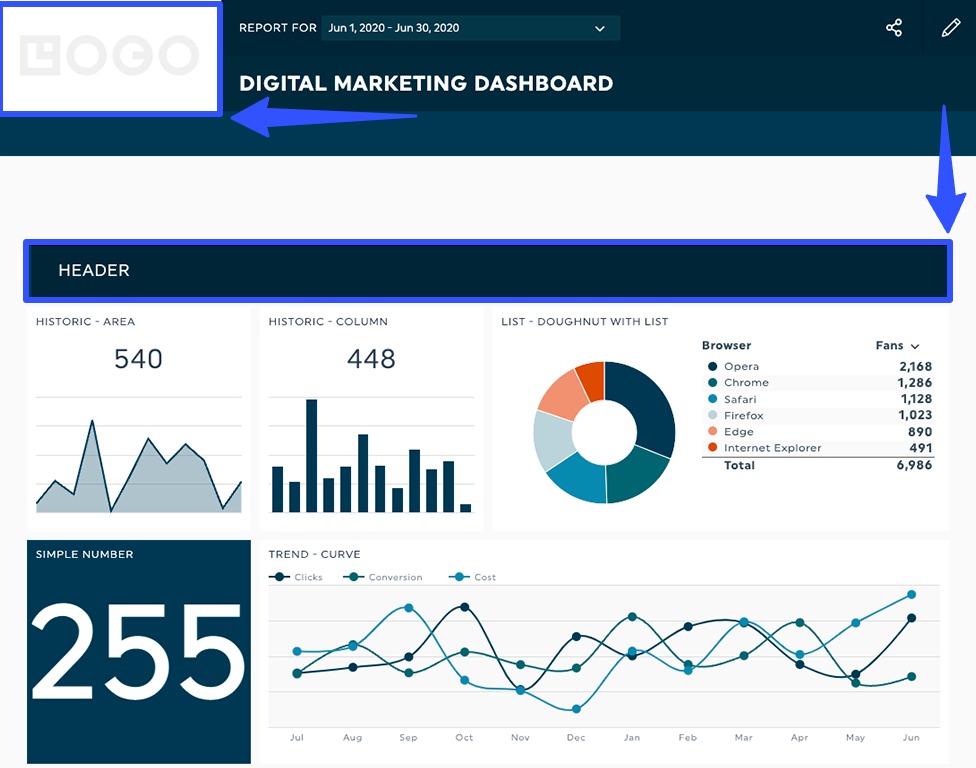Open the report date range dropdown
976x768 pixels.
tap(469, 28)
